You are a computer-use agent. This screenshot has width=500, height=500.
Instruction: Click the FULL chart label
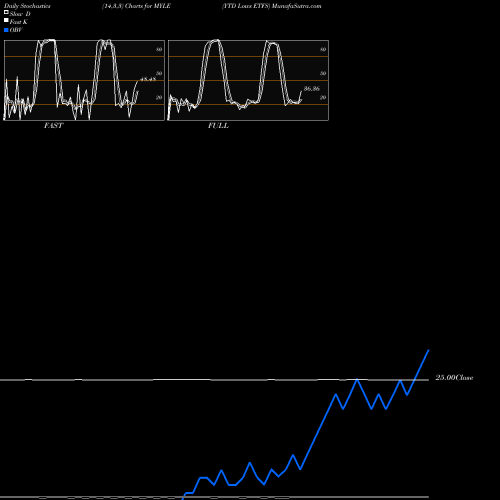tap(218, 126)
